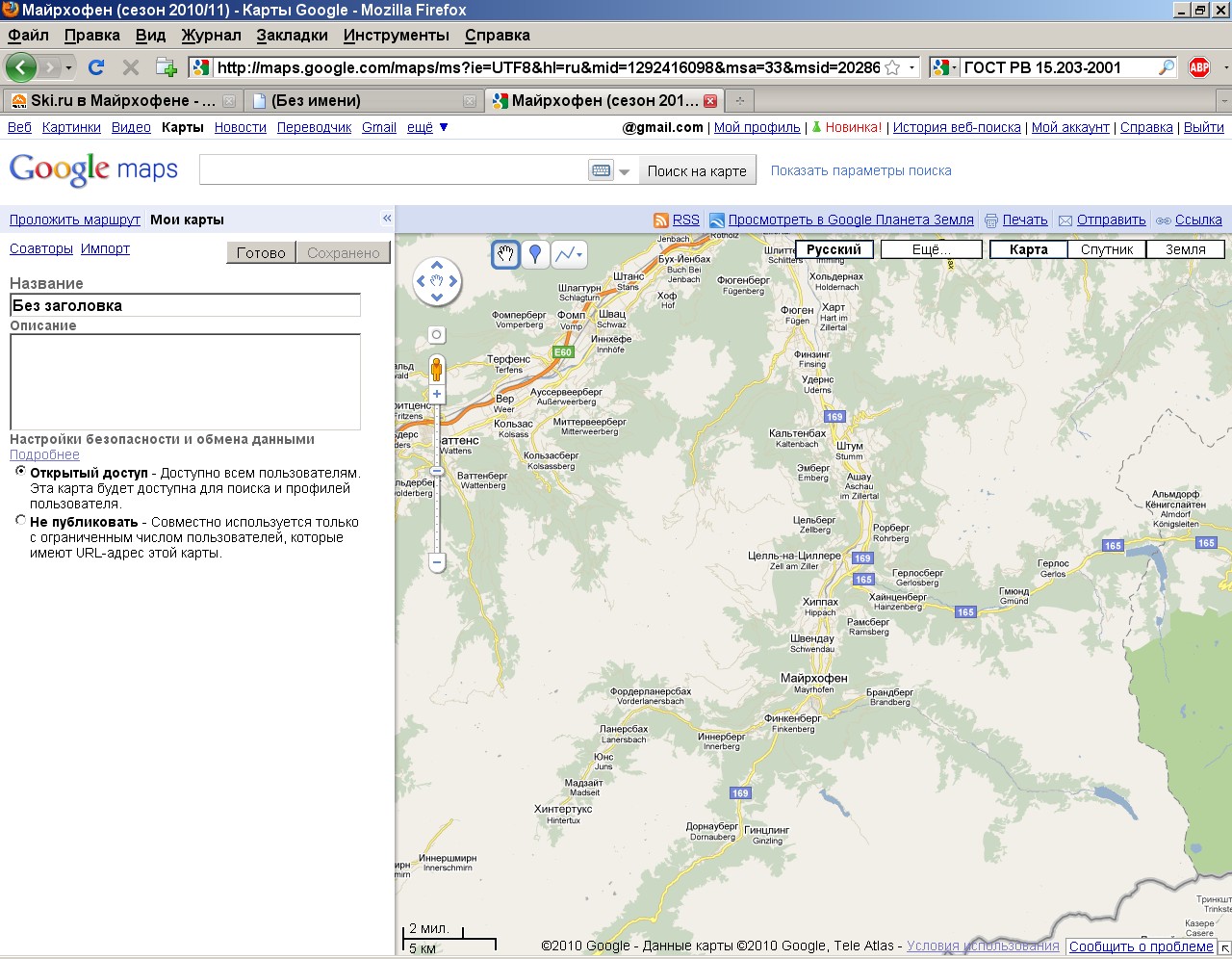This screenshot has height=959, width=1232.
Task: Click the stop loading X icon
Action: (131, 67)
